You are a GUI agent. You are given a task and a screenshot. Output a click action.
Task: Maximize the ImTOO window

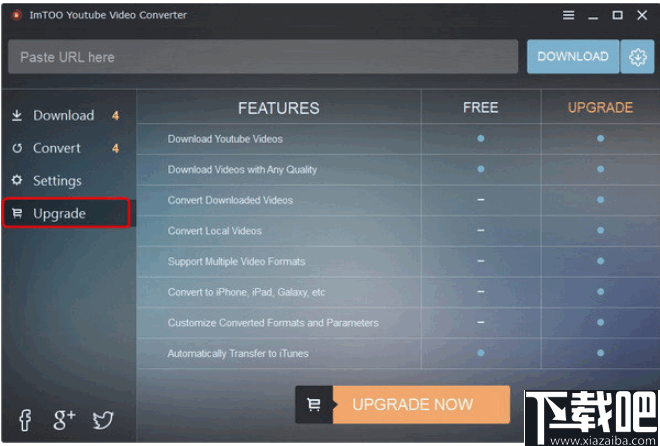tap(617, 16)
